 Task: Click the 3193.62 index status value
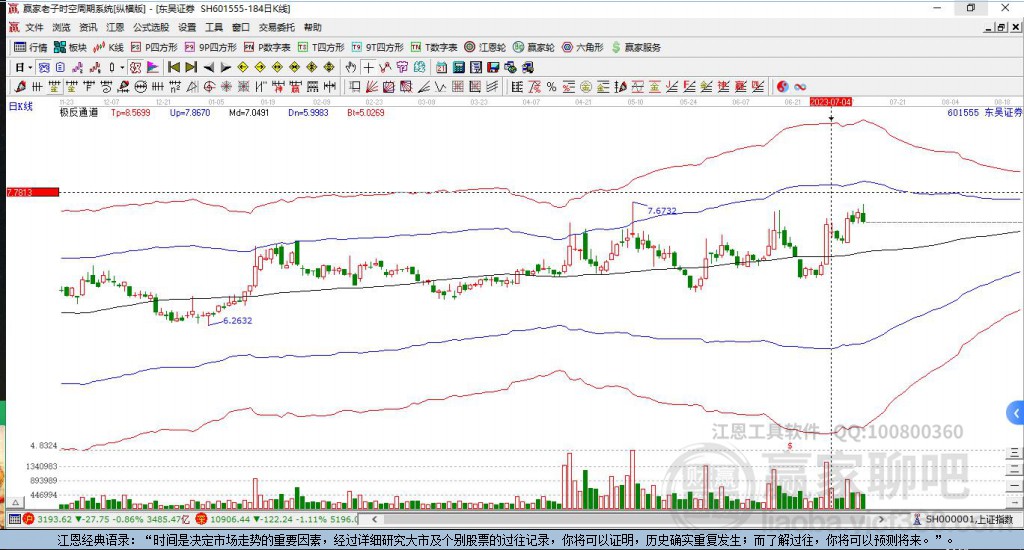pyautogui.click(x=54, y=519)
